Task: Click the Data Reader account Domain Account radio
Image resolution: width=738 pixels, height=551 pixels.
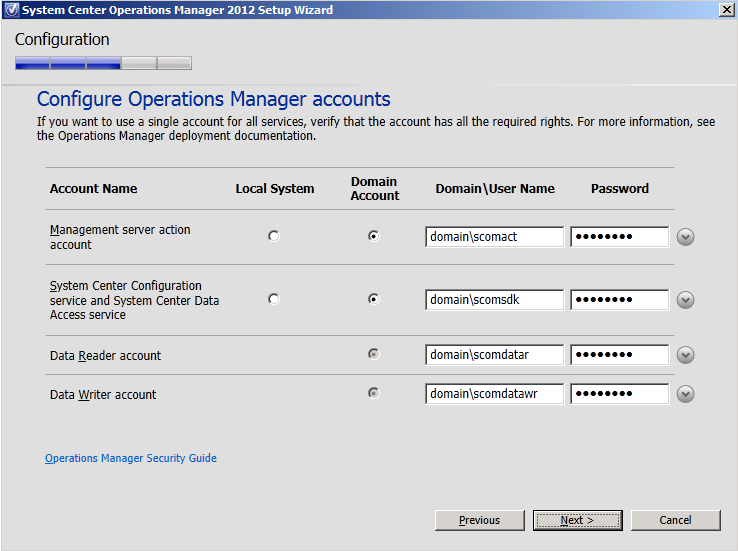Action: (374, 354)
